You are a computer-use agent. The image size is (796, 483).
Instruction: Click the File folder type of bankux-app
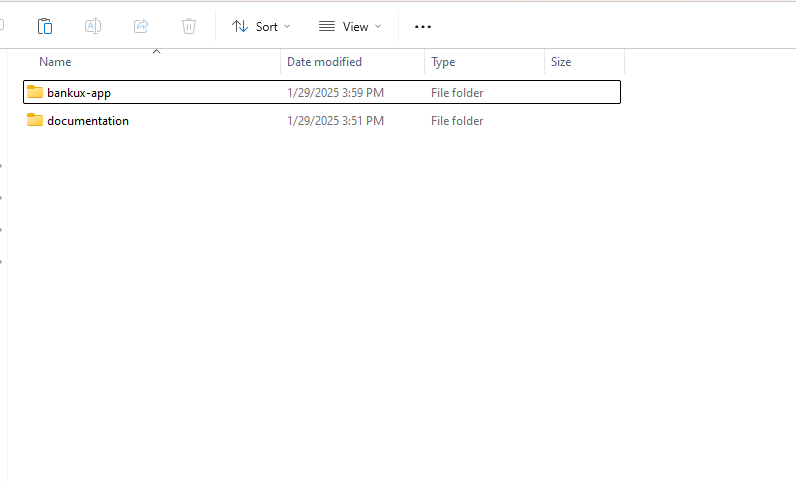(x=457, y=93)
